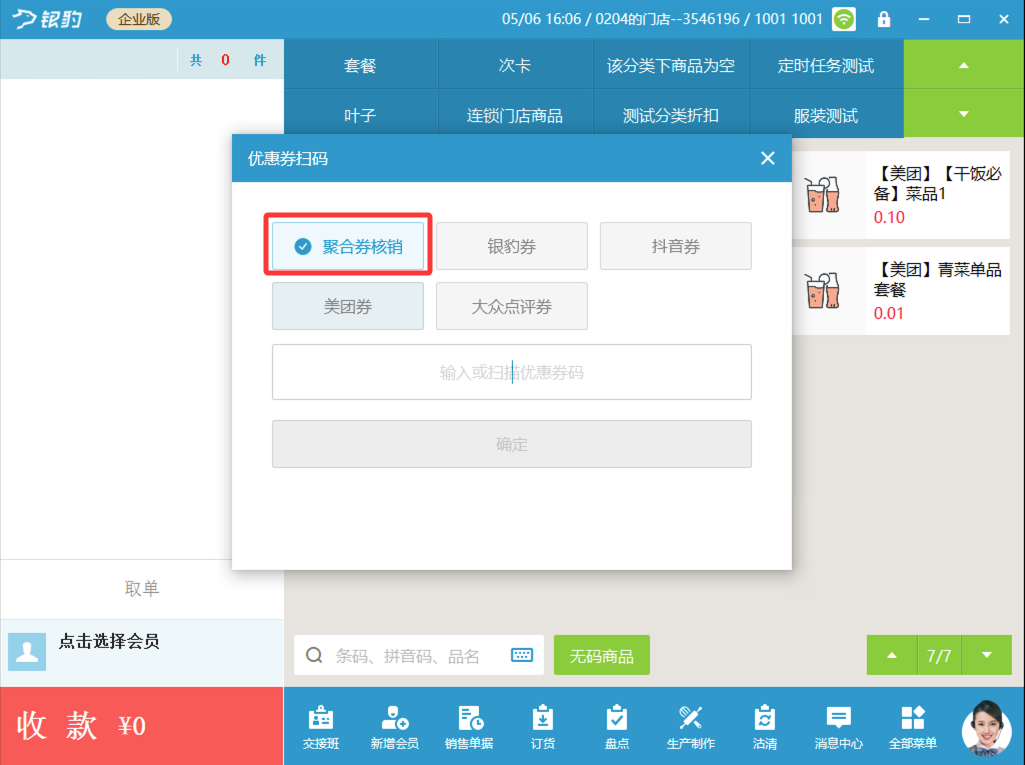Open the 消息中心 message center icon
The width and height of the screenshot is (1025, 765).
pos(838,726)
